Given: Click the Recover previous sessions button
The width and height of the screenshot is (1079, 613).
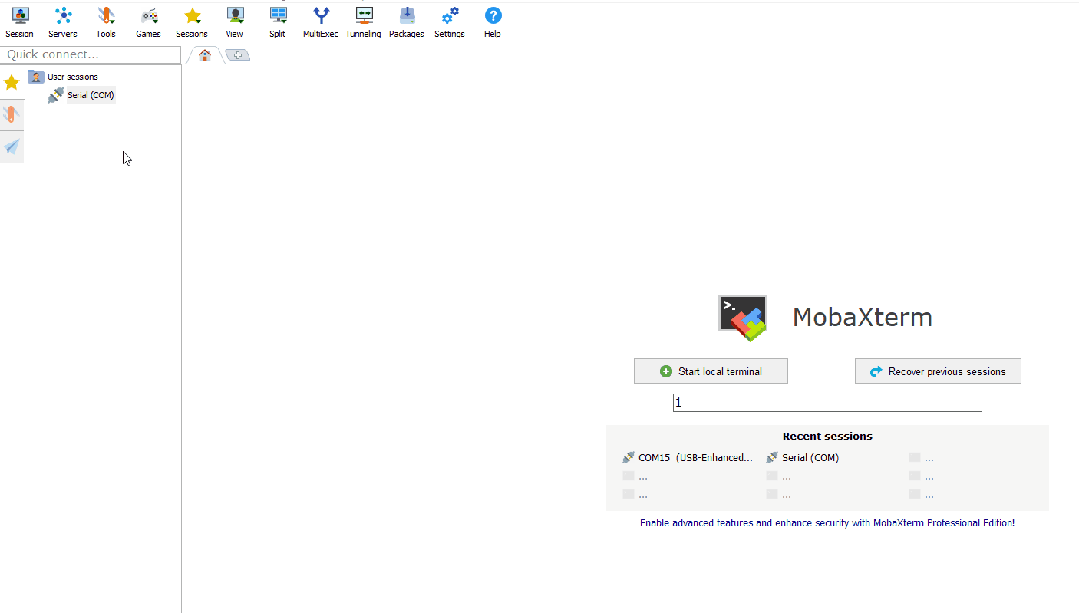Looking at the screenshot, I should [x=938, y=372].
